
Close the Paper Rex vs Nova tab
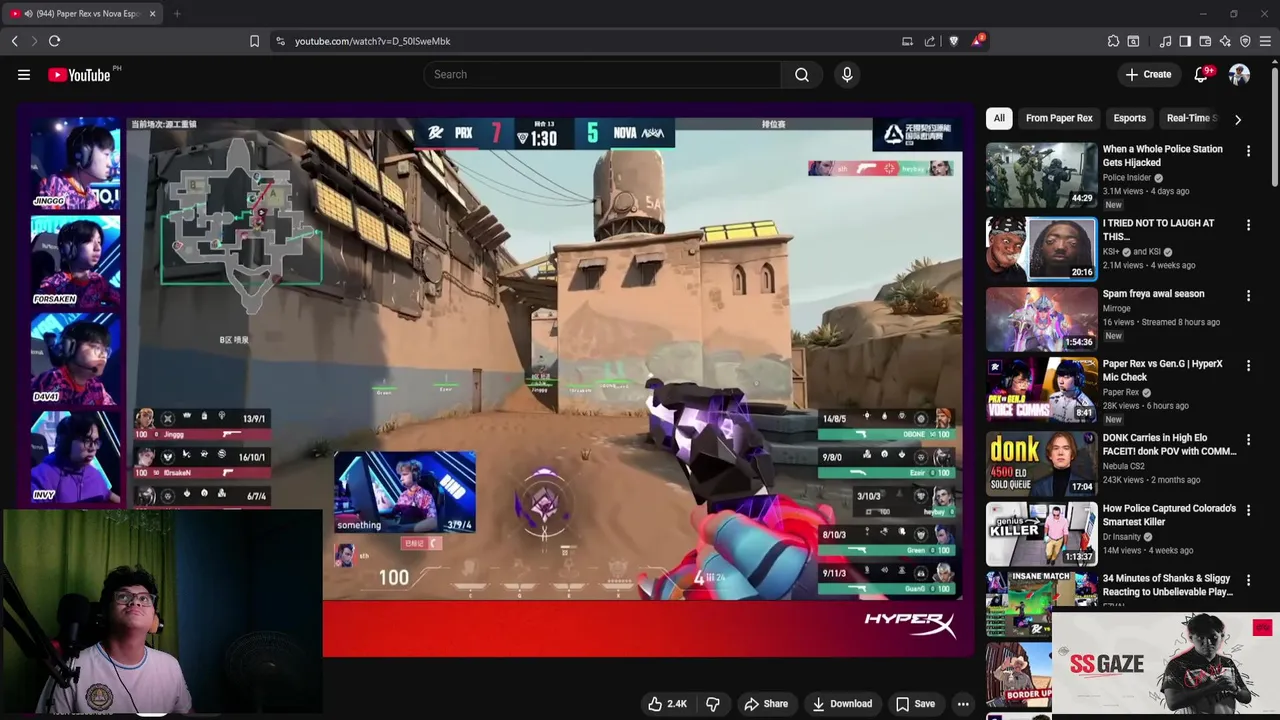(152, 14)
